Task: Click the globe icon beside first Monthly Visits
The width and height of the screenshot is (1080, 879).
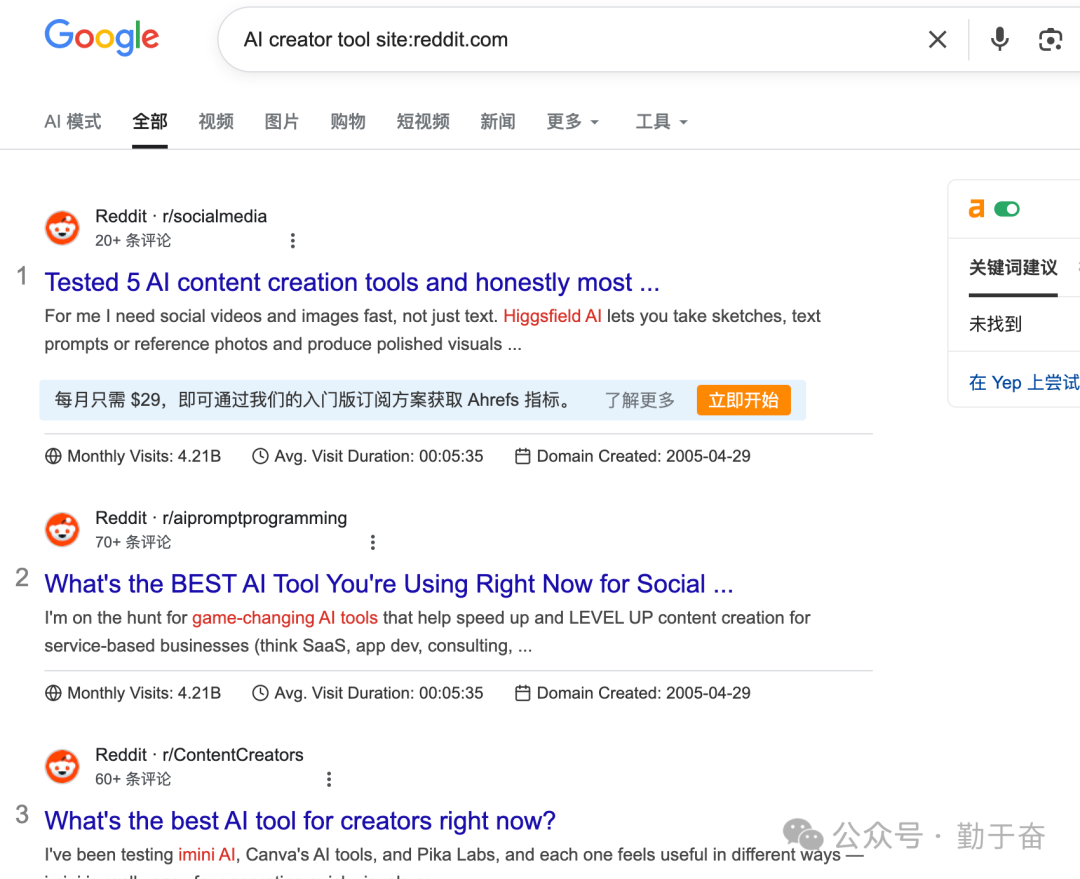Action: tap(53, 456)
